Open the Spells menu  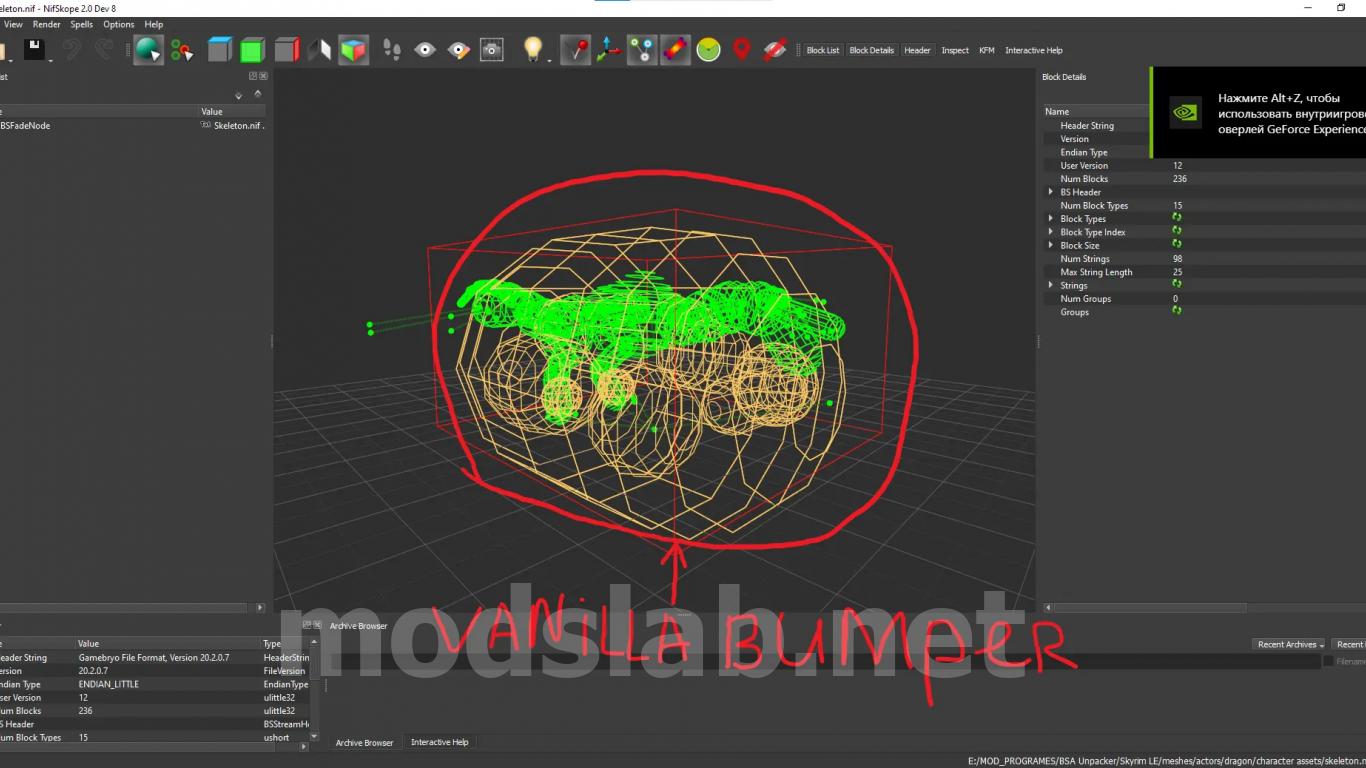click(82, 24)
